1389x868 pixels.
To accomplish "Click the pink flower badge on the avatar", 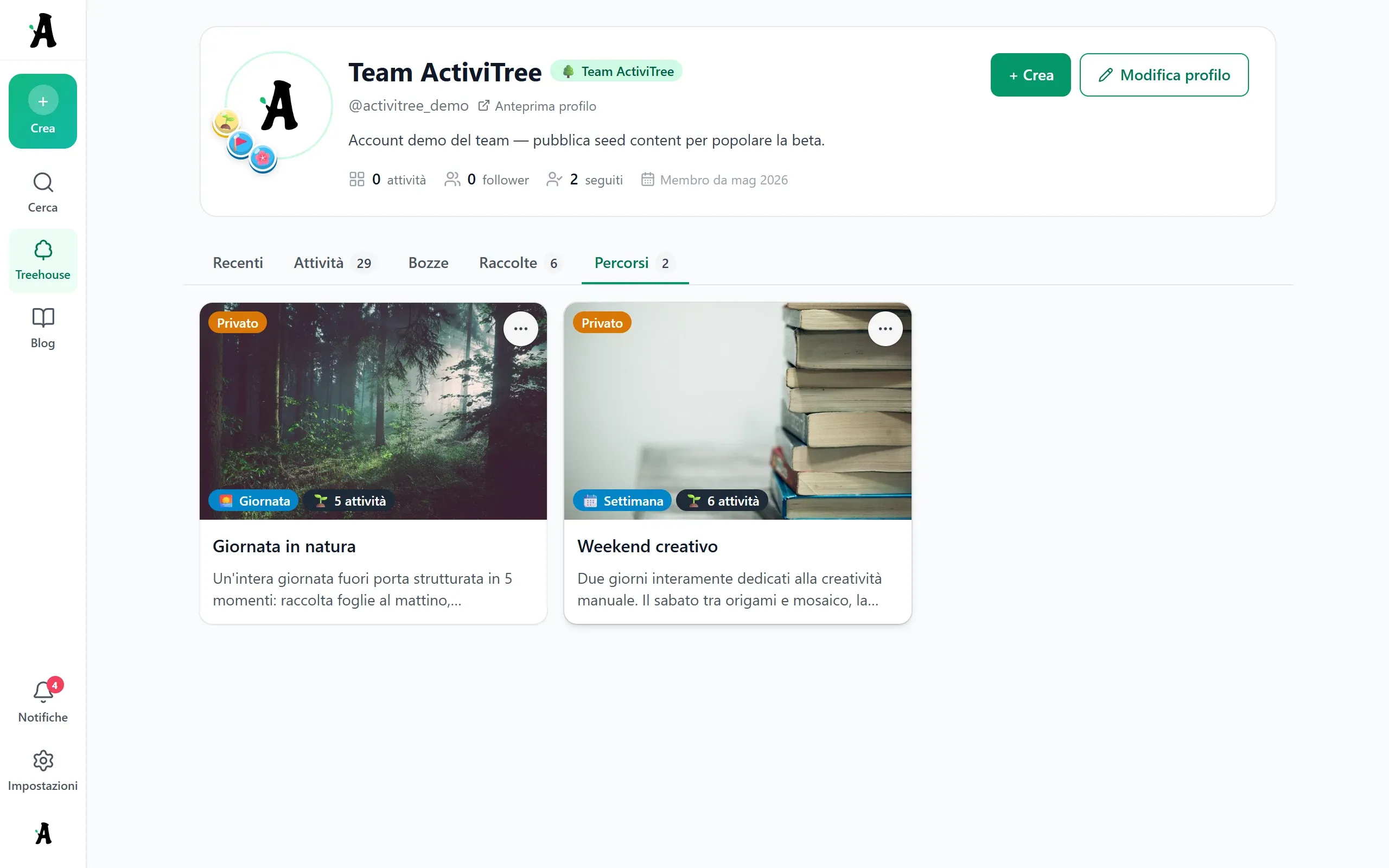I will (x=263, y=158).
